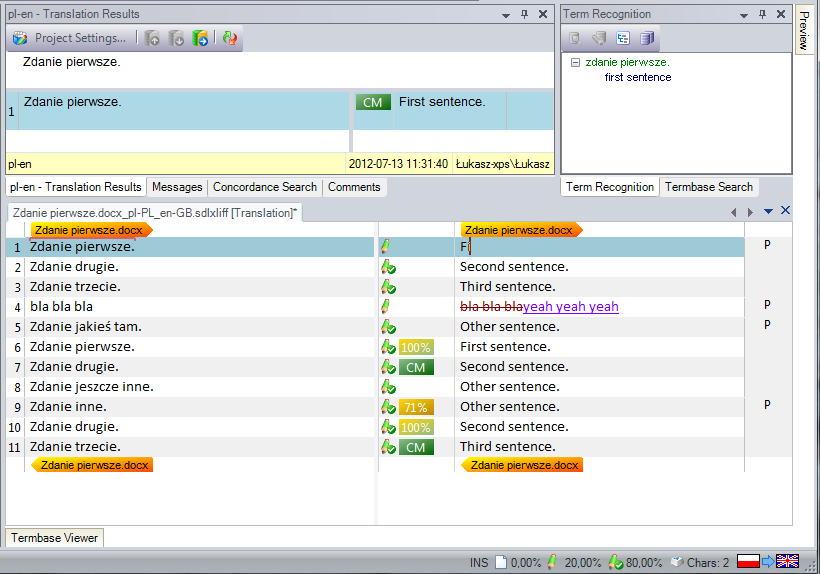Click the British flag in the status bar

pyautogui.click(x=787, y=562)
